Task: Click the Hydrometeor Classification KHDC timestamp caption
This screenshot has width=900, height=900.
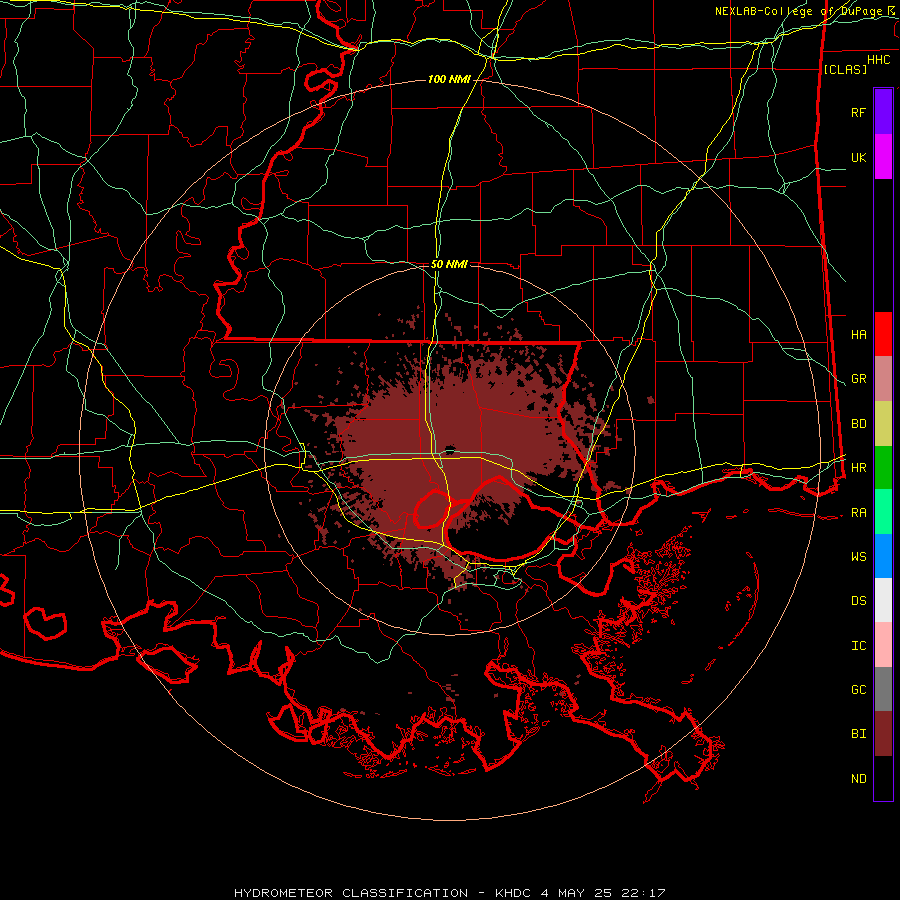Action: point(449,893)
